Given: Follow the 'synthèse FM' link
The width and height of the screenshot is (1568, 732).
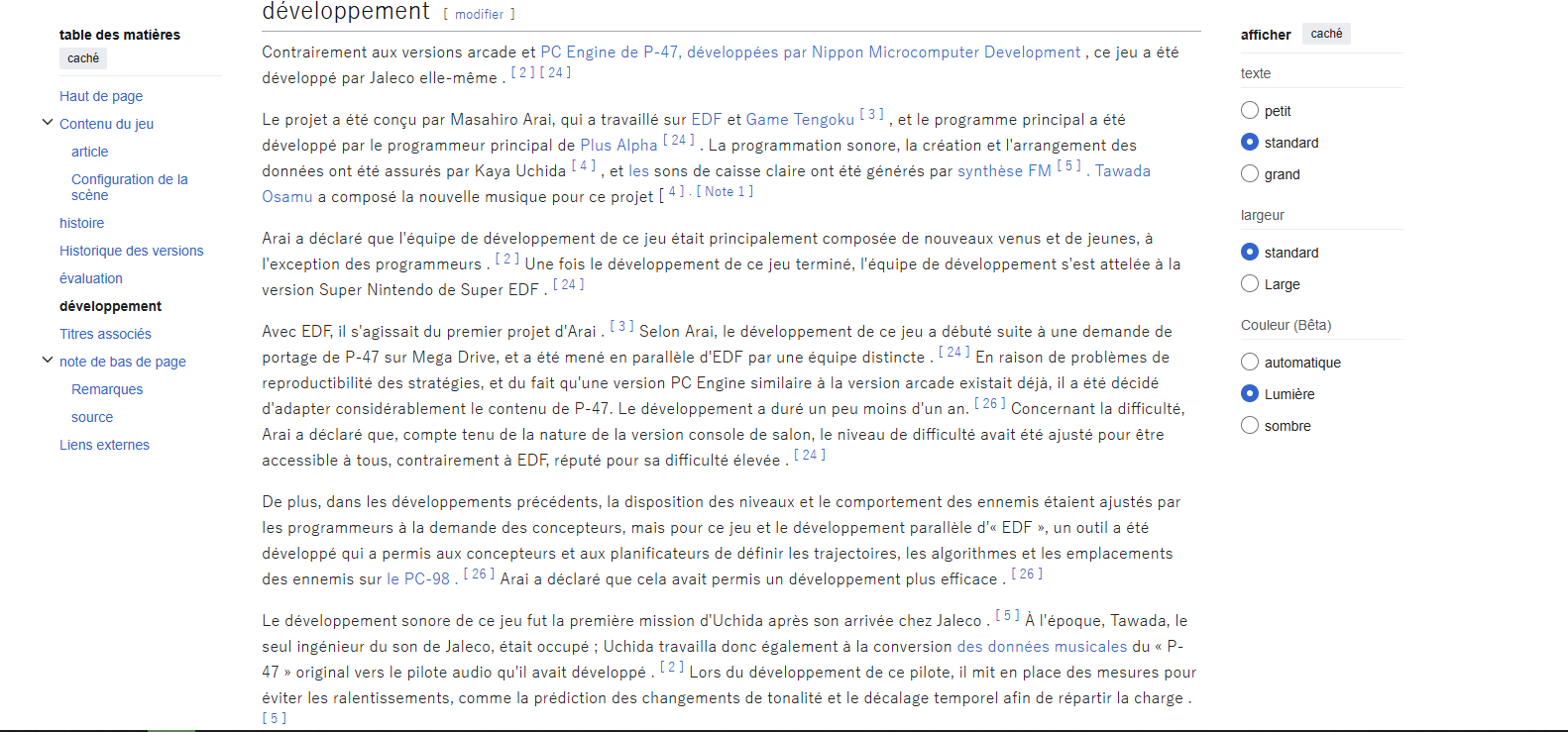Looking at the screenshot, I should [1004, 171].
